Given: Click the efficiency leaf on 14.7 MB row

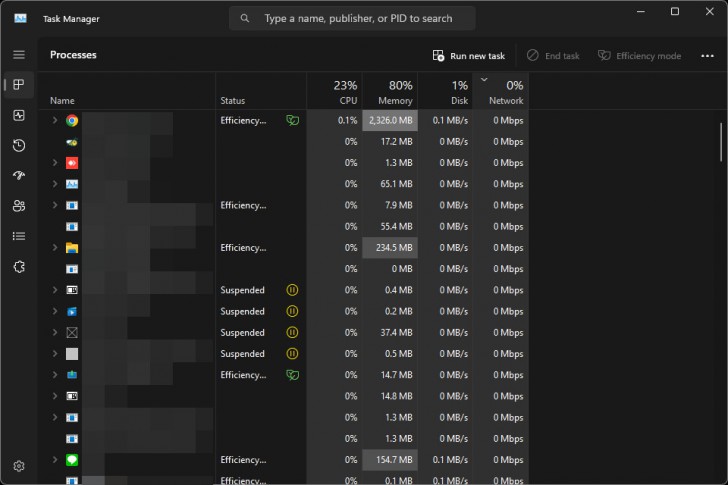Looking at the screenshot, I should [x=292, y=375].
